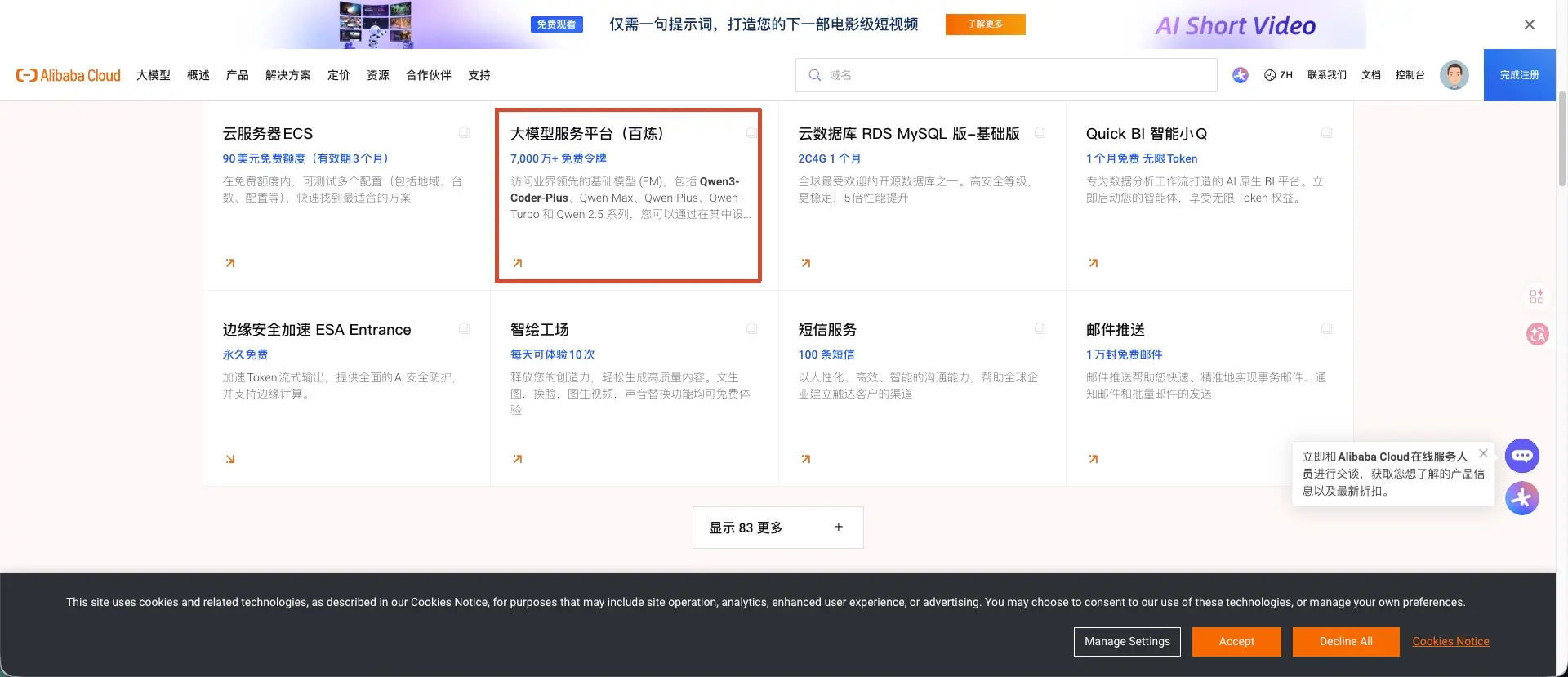Click the 7,000万+ 免费令牌 offer text
This screenshot has width=1568, height=677.
pos(559,158)
